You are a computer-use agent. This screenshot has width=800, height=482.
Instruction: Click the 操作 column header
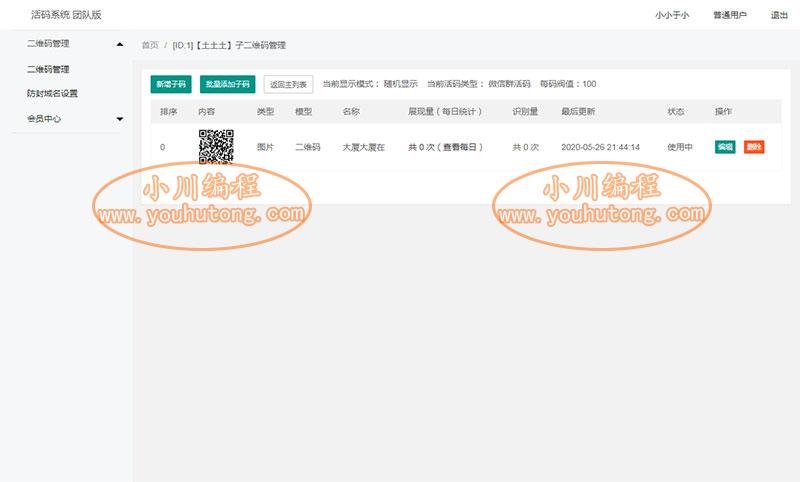pyautogui.click(x=723, y=111)
